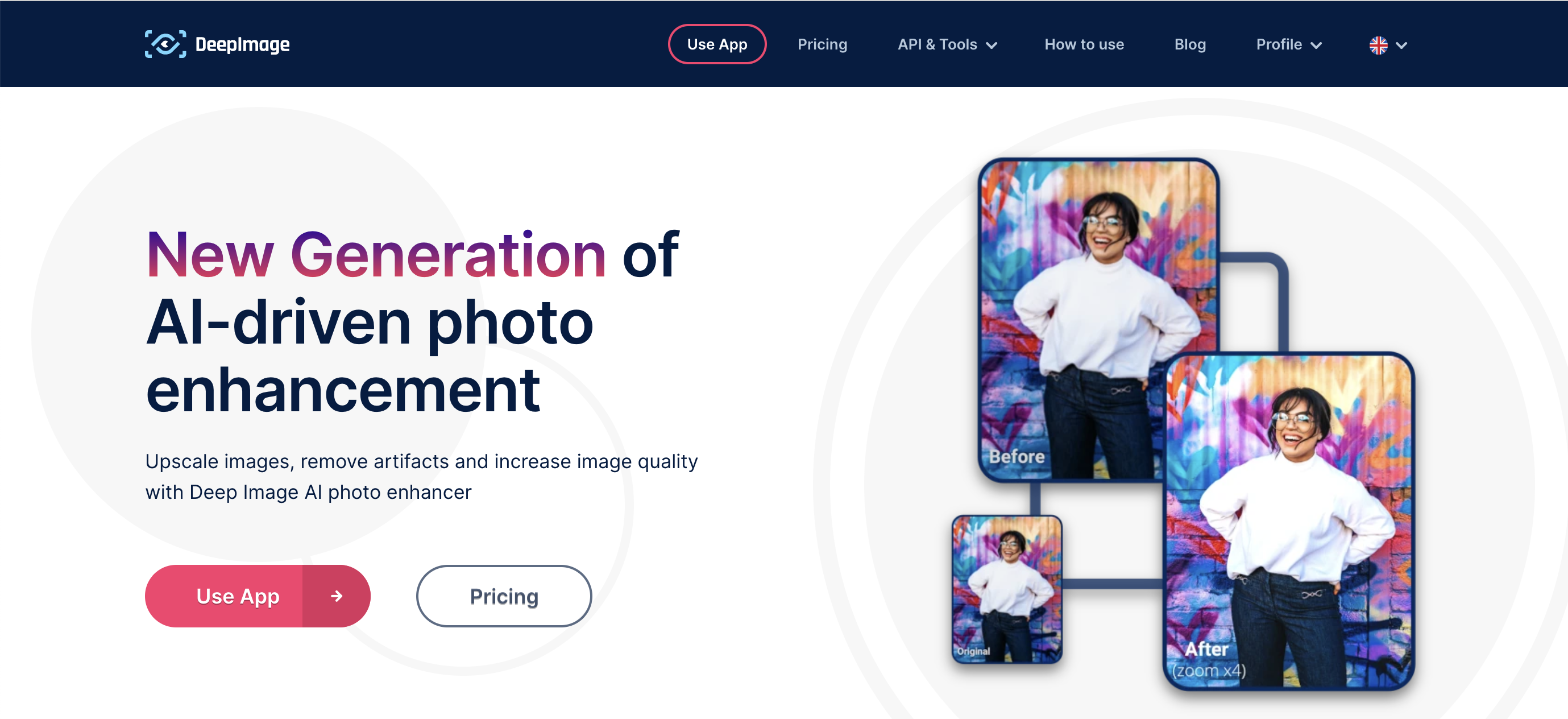The height and width of the screenshot is (719, 1568).
Task: Open the Use App button in navbar
Action: [716, 44]
